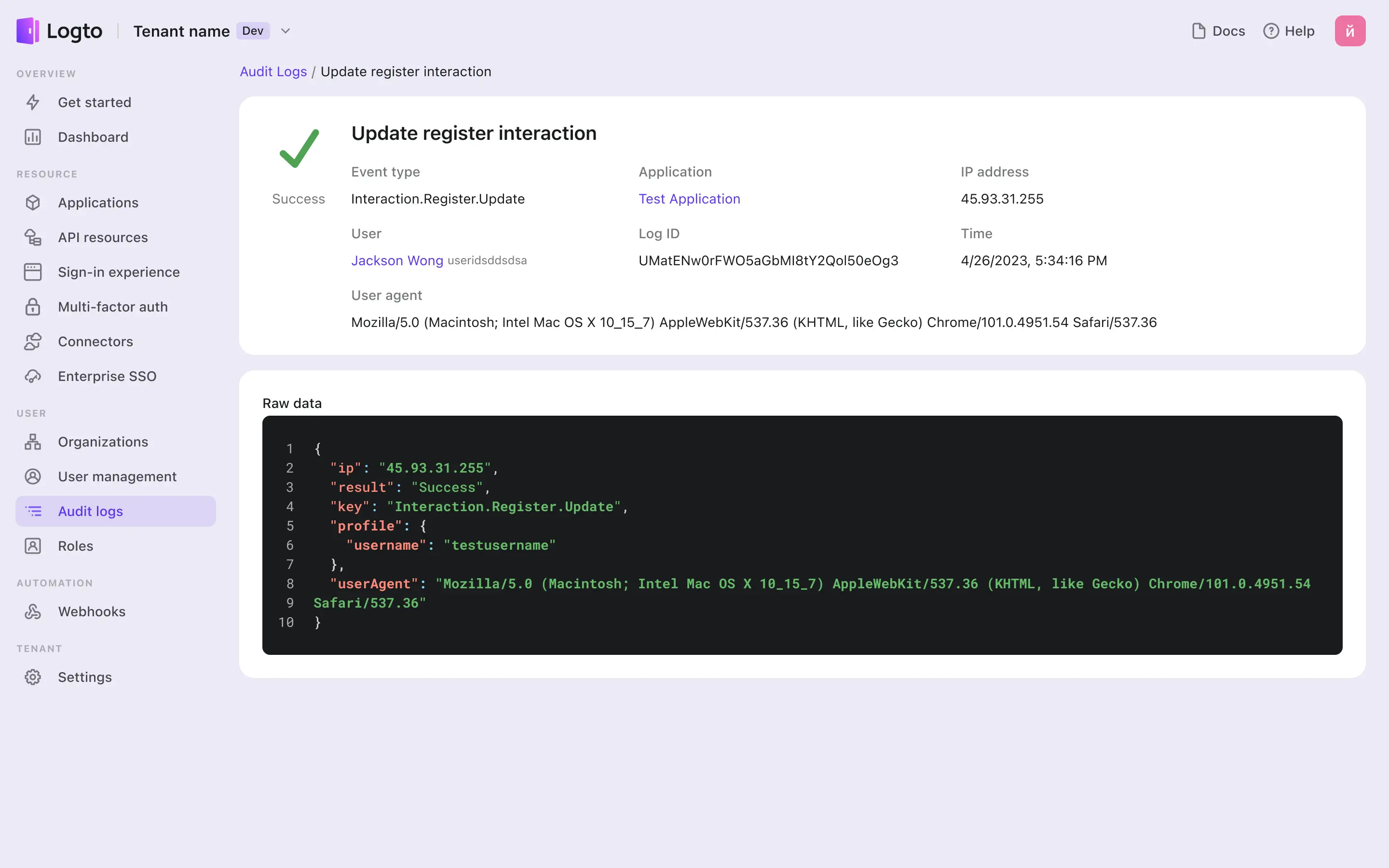
Task: Select the Jackson Wong user entry
Action: [398, 261]
